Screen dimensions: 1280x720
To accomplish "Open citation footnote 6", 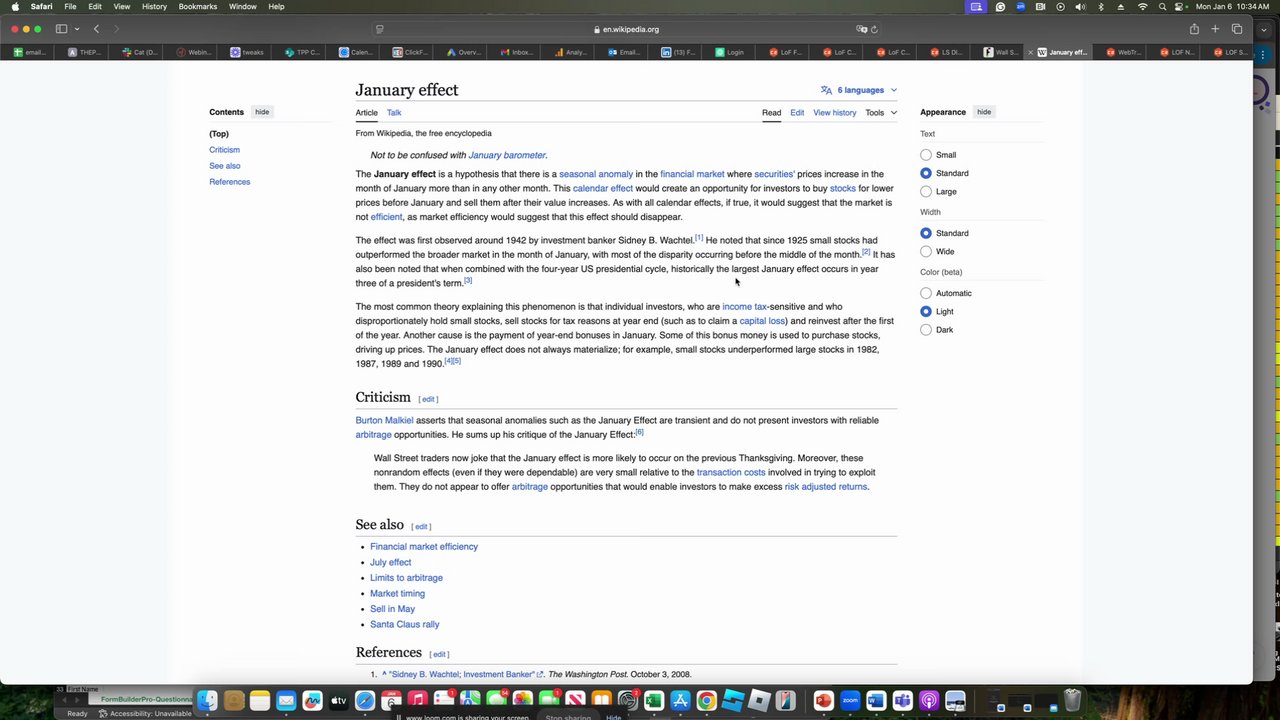I will tap(639, 432).
